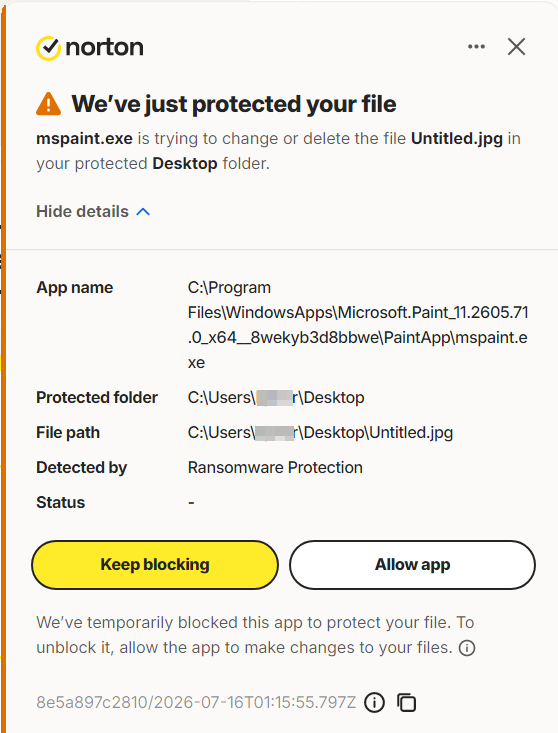
Task: Click the Protected folder path value
Action: click(276, 397)
